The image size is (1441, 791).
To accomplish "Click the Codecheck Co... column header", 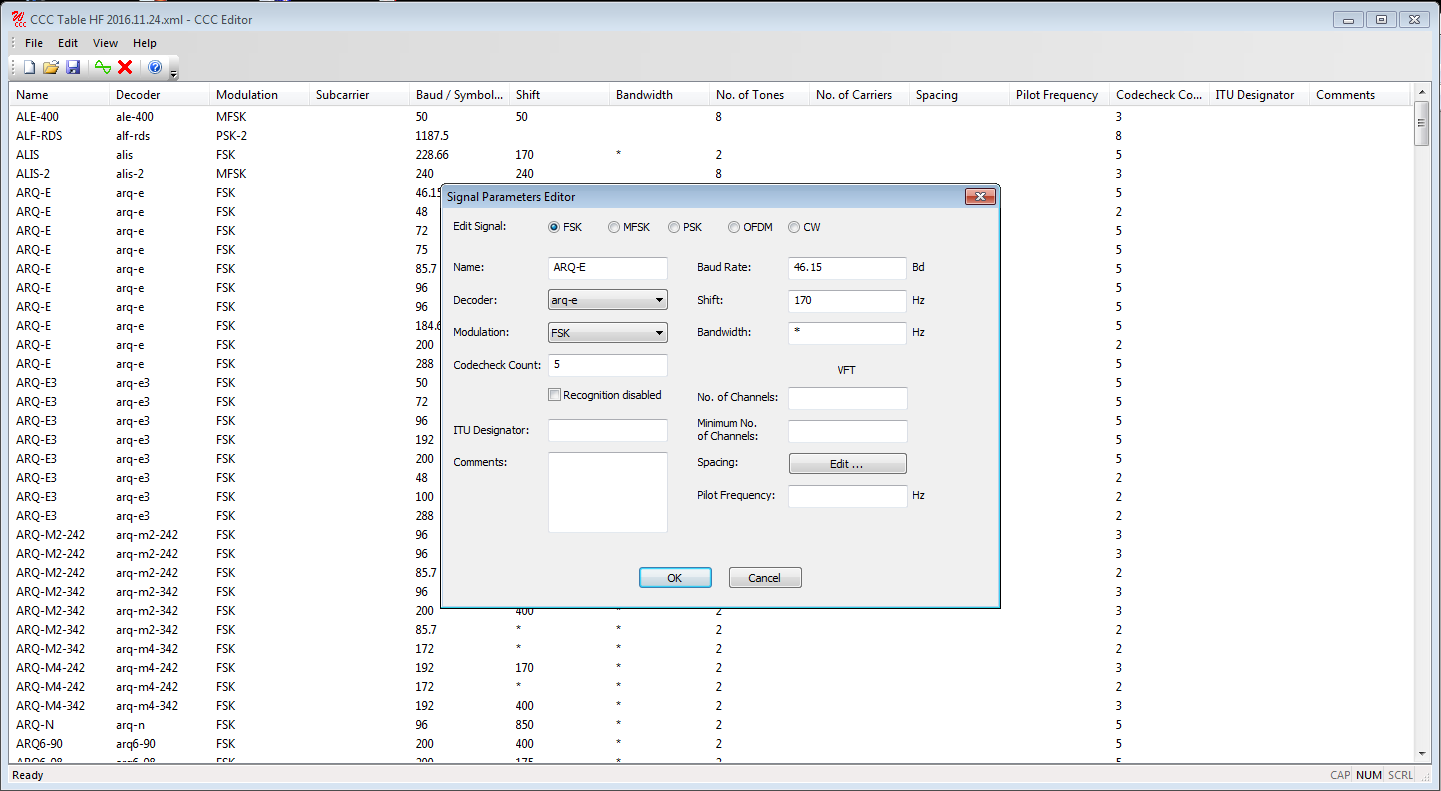I will tap(1160, 95).
